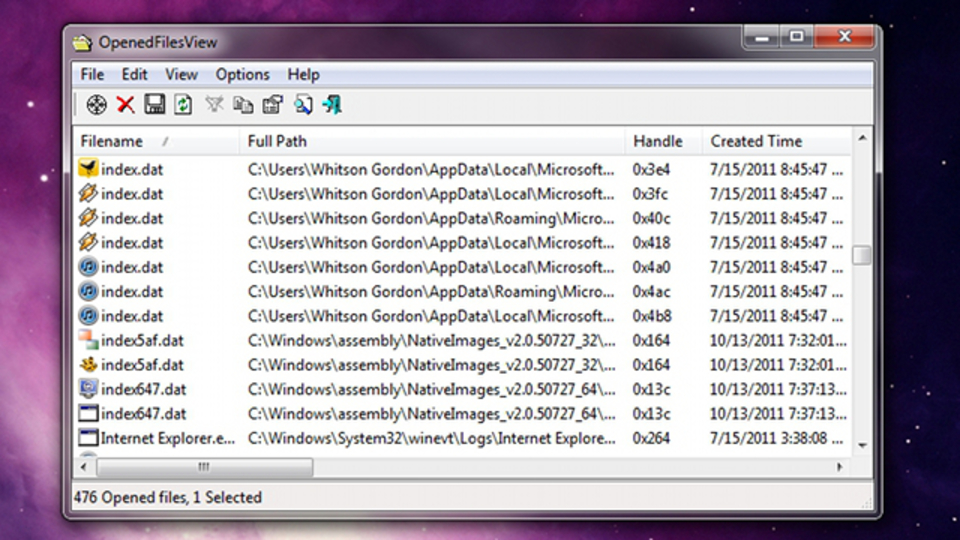This screenshot has width=960, height=540.
Task: Click the file icon in row with handle 0x4ac
Action: click(88, 291)
